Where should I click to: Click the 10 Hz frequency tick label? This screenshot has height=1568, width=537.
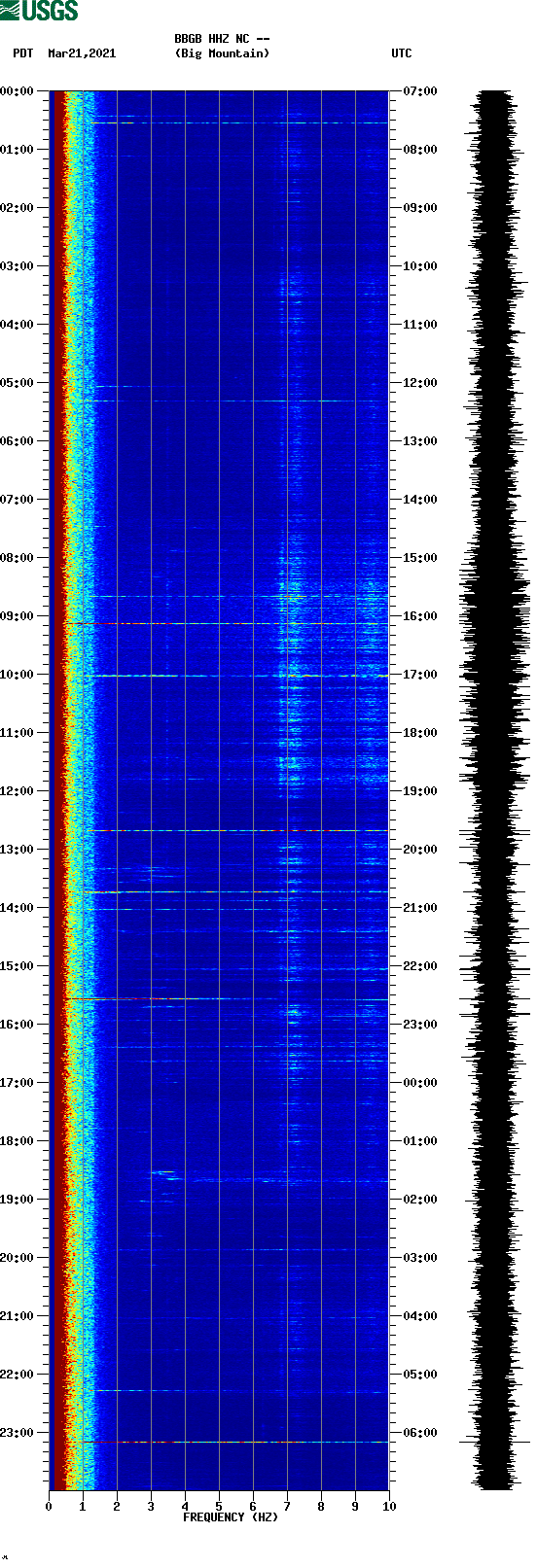pyautogui.click(x=389, y=1507)
